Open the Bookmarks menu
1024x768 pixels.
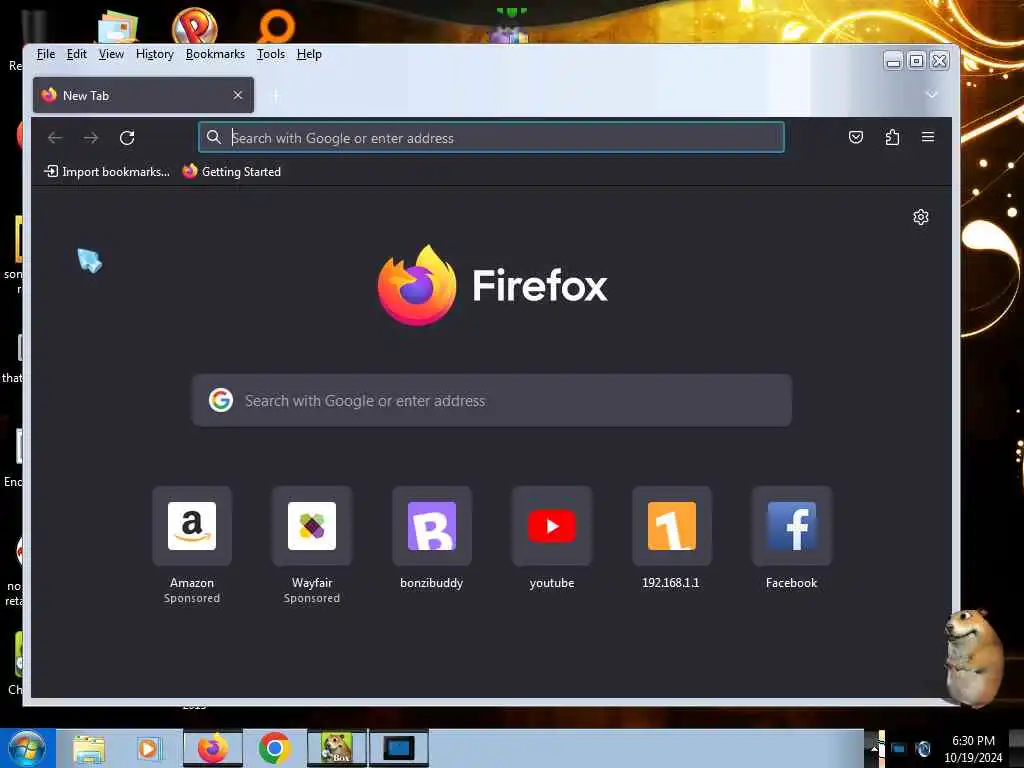coord(215,54)
